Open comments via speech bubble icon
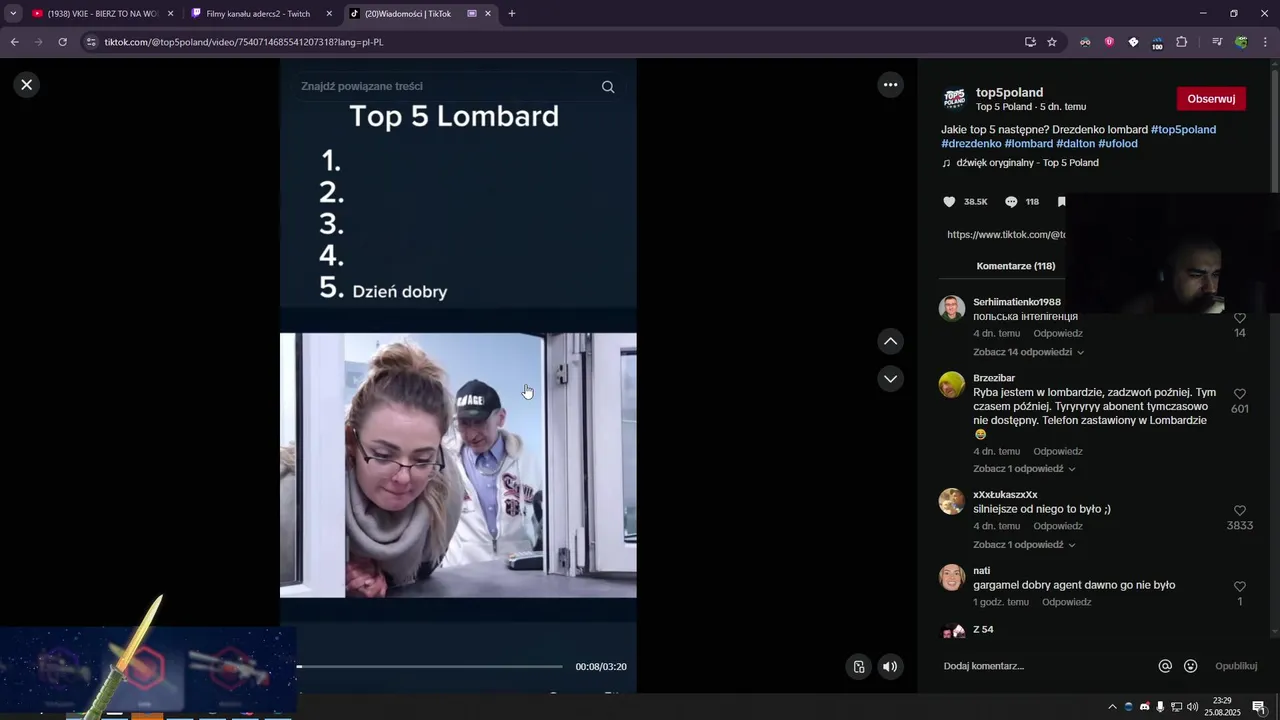 [x=1011, y=201]
